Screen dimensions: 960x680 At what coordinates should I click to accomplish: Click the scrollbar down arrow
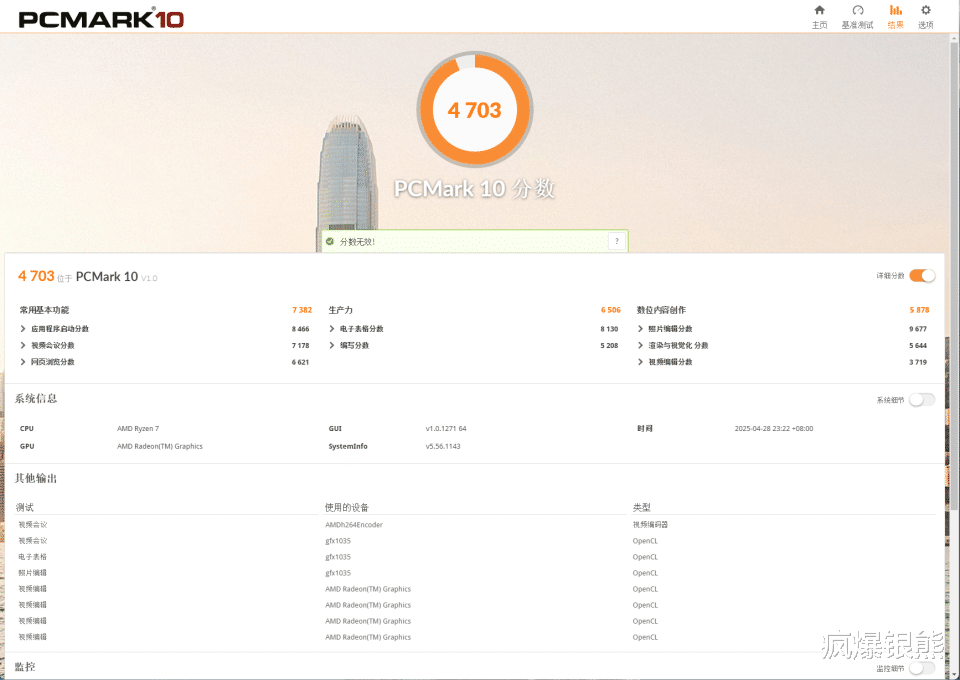(954, 674)
